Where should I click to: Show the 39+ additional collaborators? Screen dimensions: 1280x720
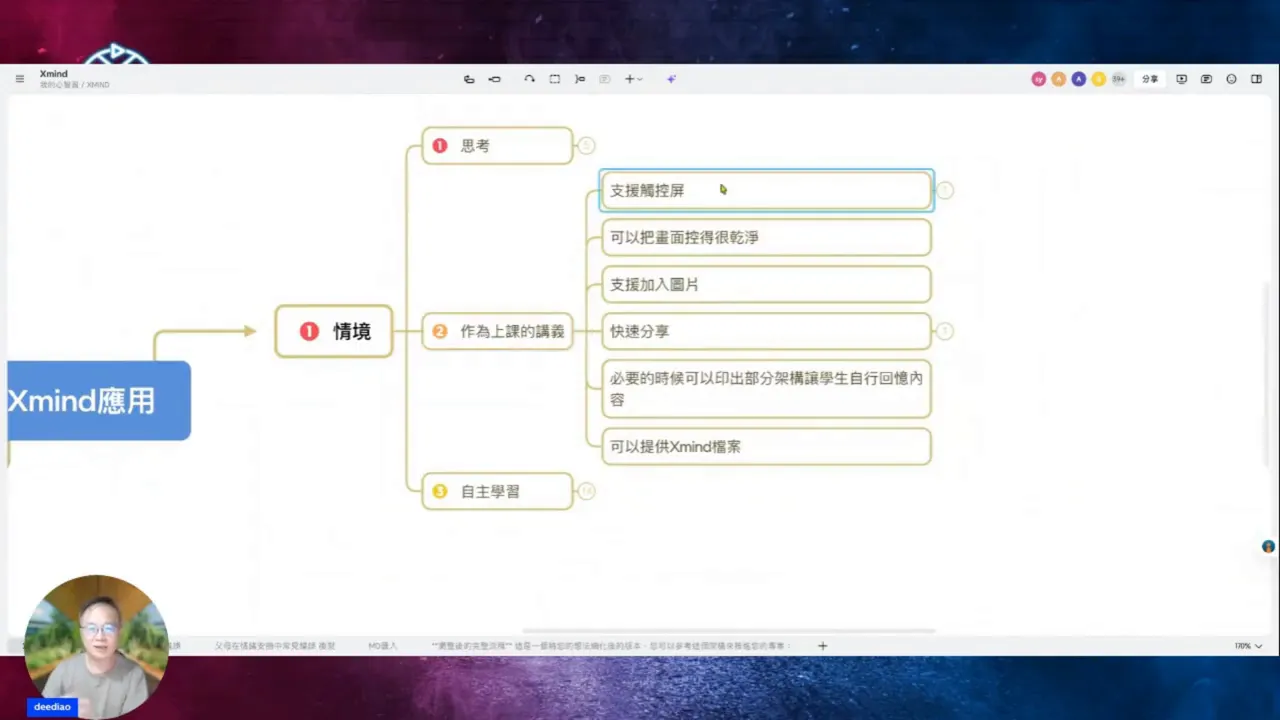click(1118, 79)
